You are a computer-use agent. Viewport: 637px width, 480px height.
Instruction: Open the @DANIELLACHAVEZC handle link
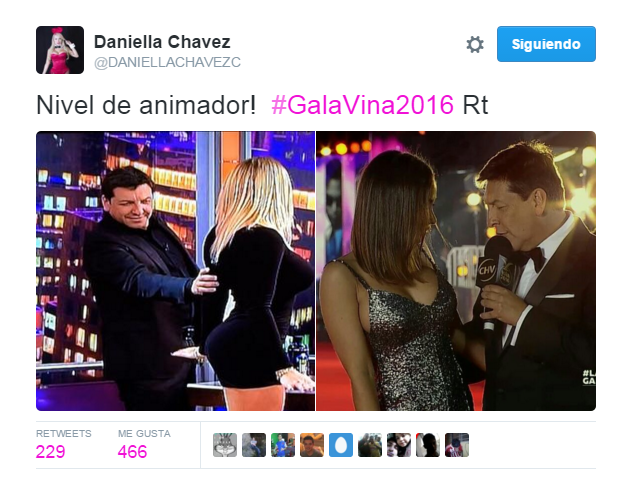pyautogui.click(x=167, y=62)
